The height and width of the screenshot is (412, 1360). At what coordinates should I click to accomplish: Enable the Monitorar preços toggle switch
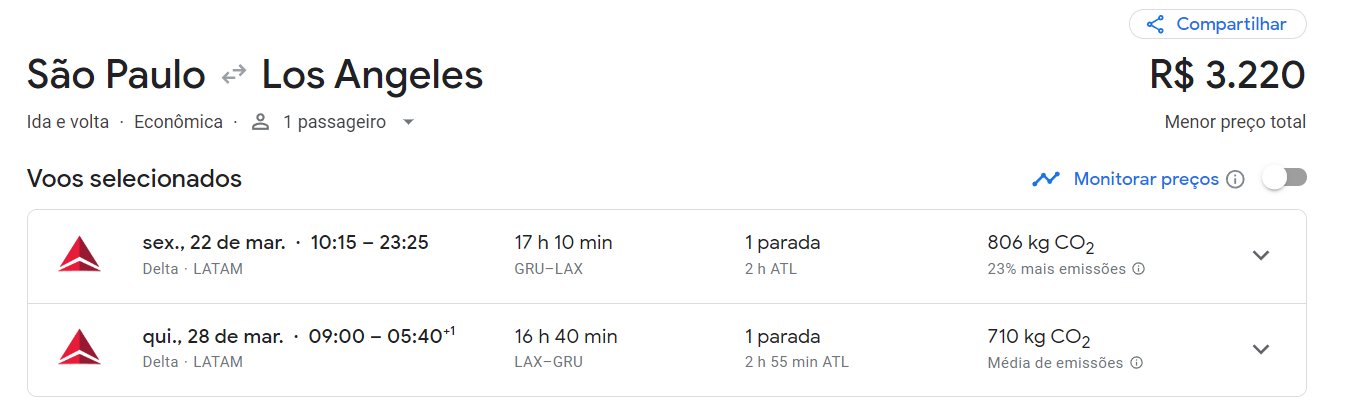tap(1284, 178)
